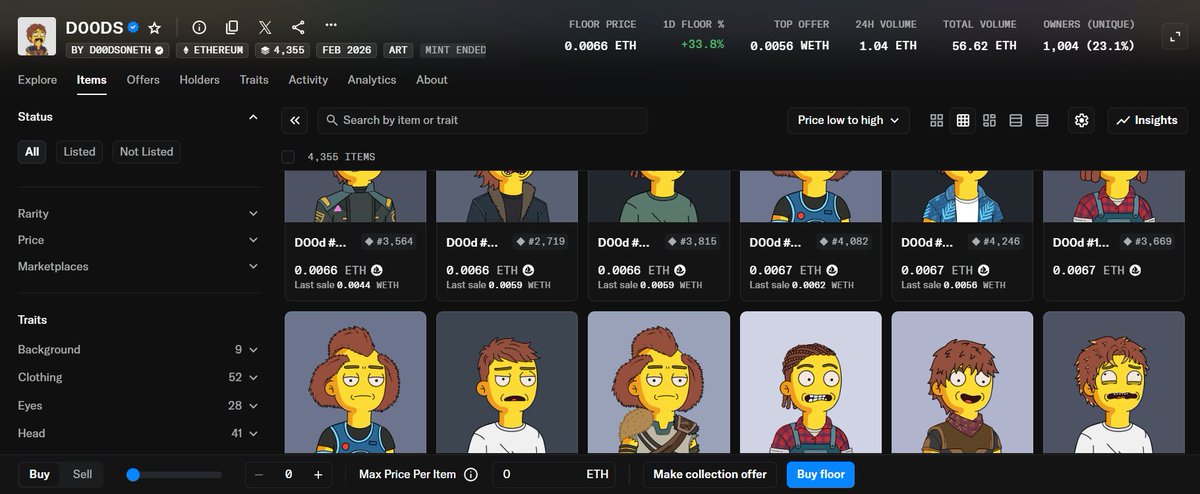
Task: Select the mosaic grid view icon
Action: [989, 120]
